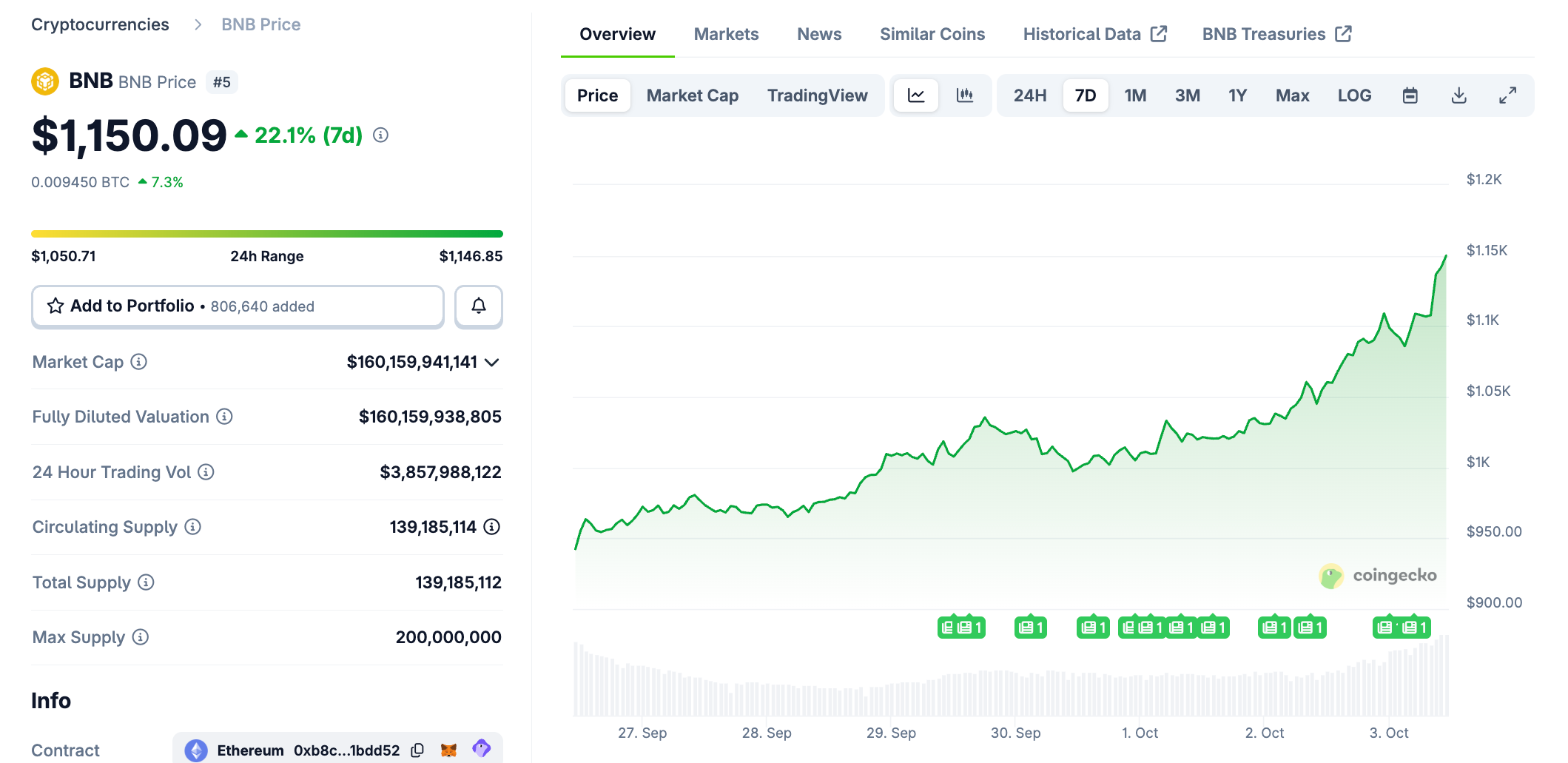This screenshot has height=763, width=1568.
Task: Enable logarithmic scale with LOG
Action: point(1354,95)
